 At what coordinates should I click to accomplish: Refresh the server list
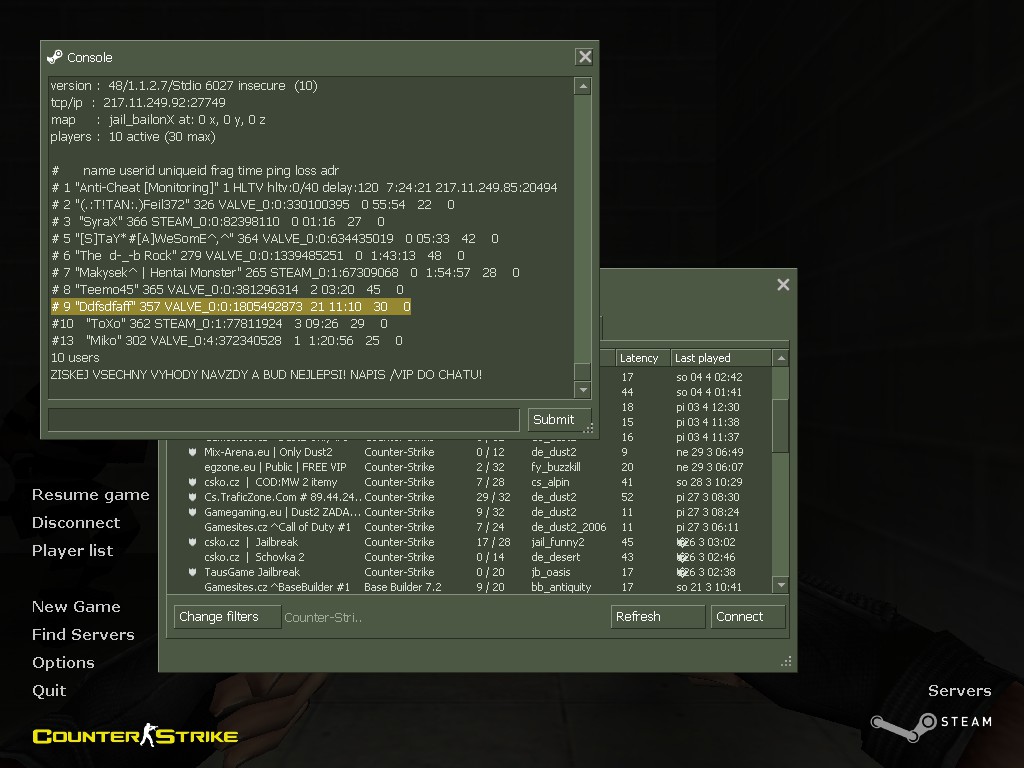click(x=658, y=616)
